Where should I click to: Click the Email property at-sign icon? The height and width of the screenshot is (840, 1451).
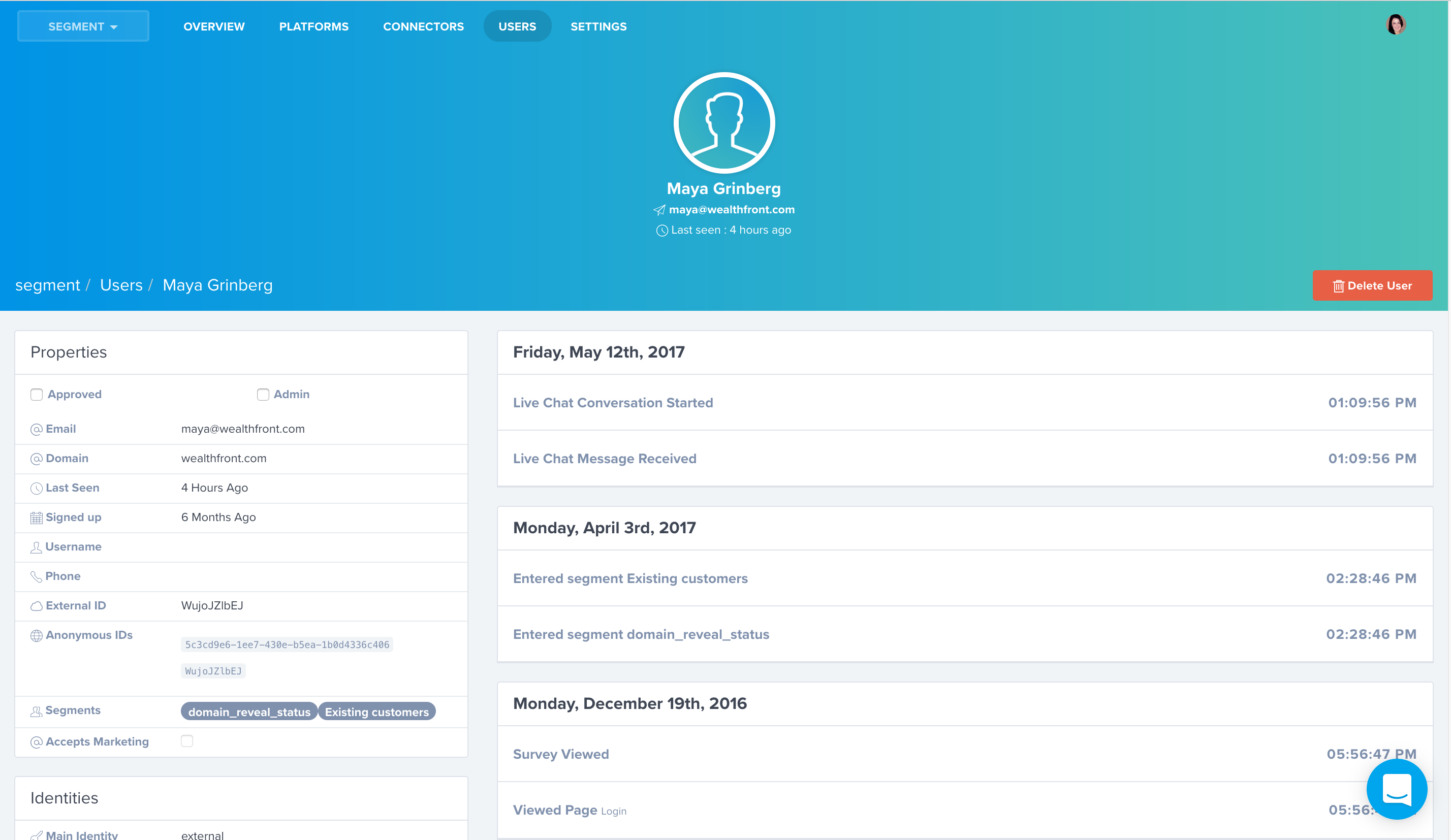[x=36, y=430]
